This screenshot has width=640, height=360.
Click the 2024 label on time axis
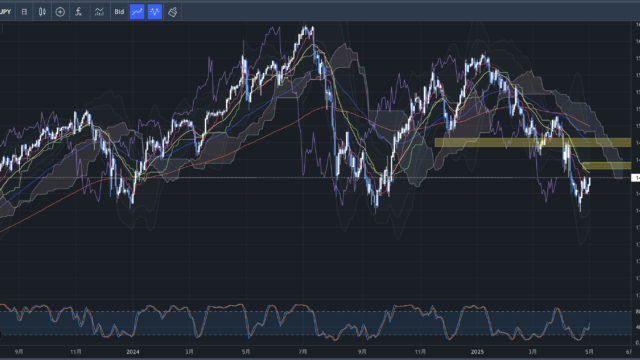pos(133,352)
